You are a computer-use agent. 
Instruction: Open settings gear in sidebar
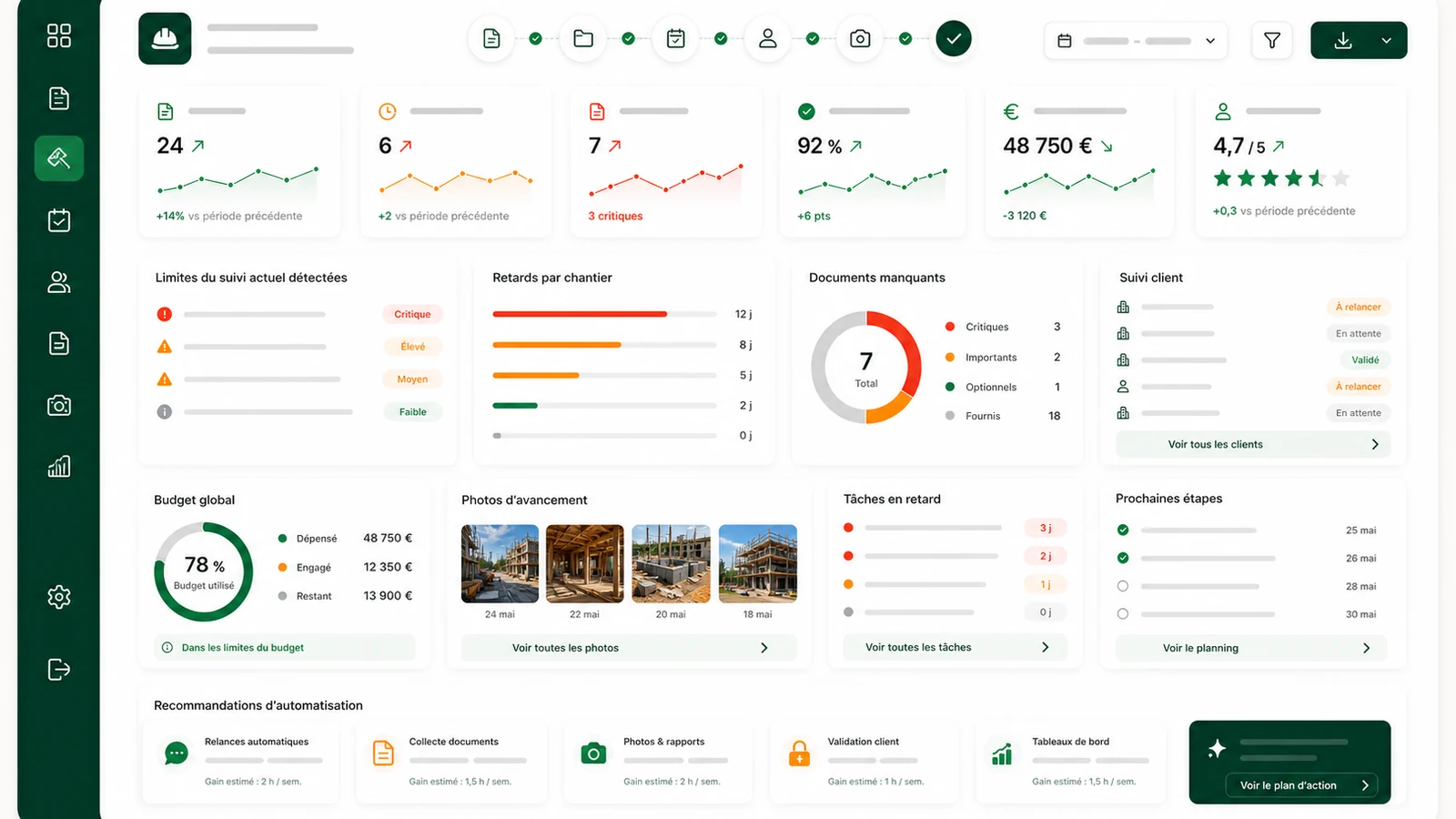pos(59,597)
